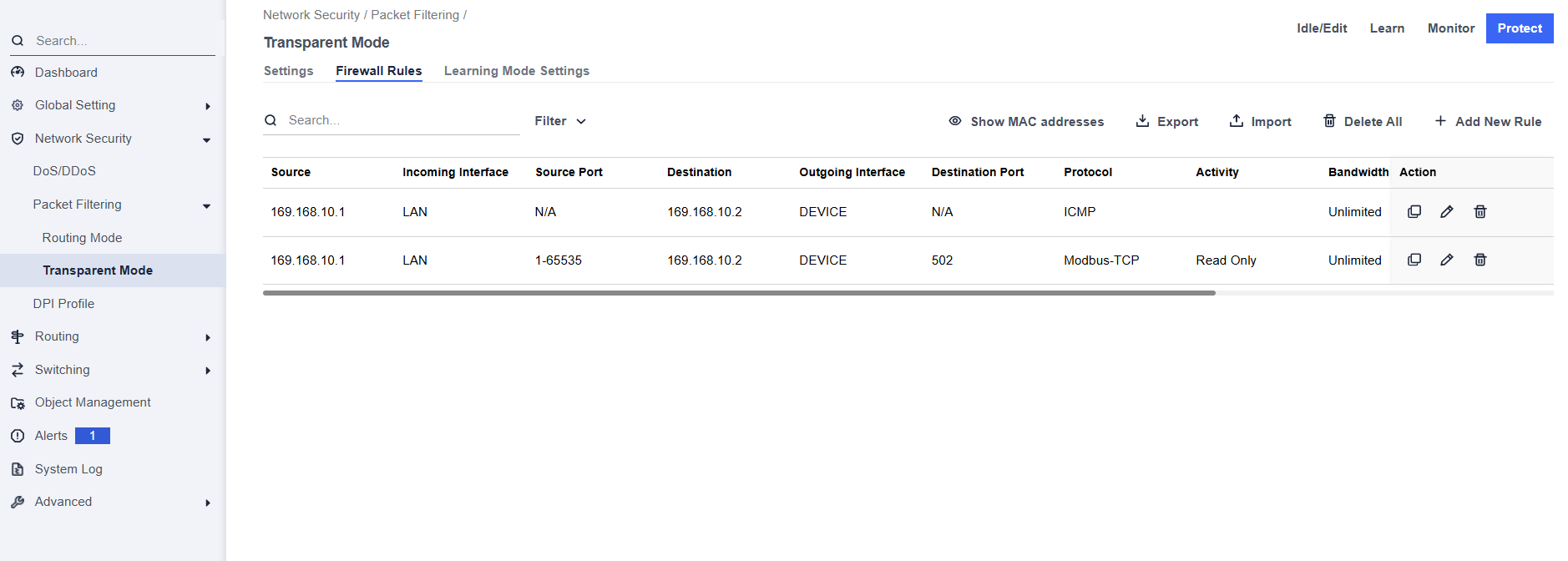The width and height of the screenshot is (1568, 561).
Task: Switch to the Settings tab
Action: point(288,71)
